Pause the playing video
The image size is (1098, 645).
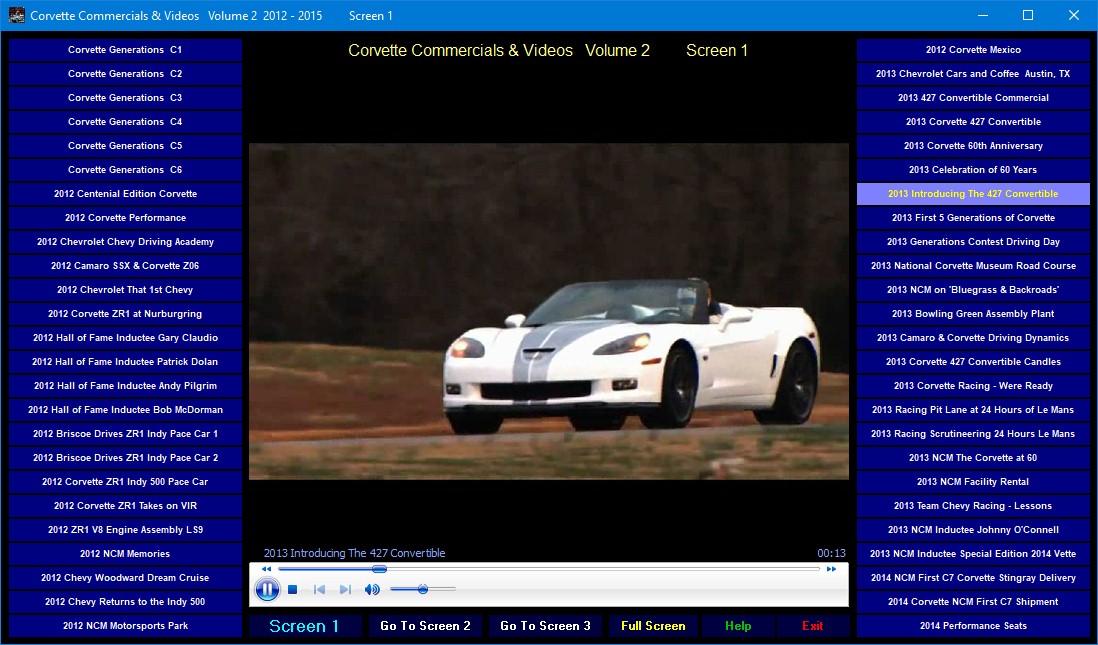pos(267,590)
